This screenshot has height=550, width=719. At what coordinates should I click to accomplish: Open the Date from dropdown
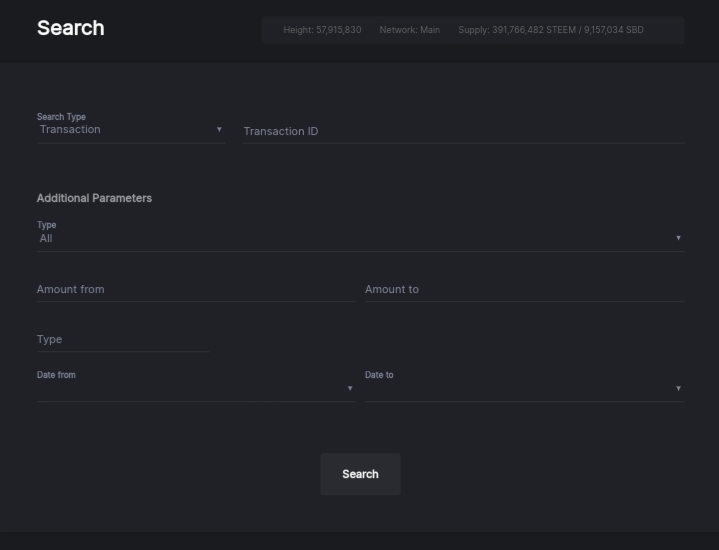[x=196, y=389]
